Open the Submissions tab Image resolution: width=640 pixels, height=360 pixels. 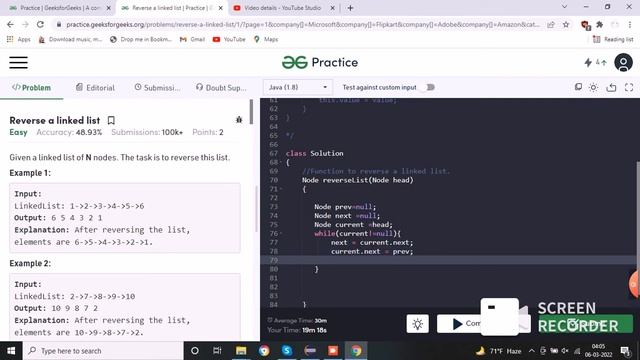157,88
